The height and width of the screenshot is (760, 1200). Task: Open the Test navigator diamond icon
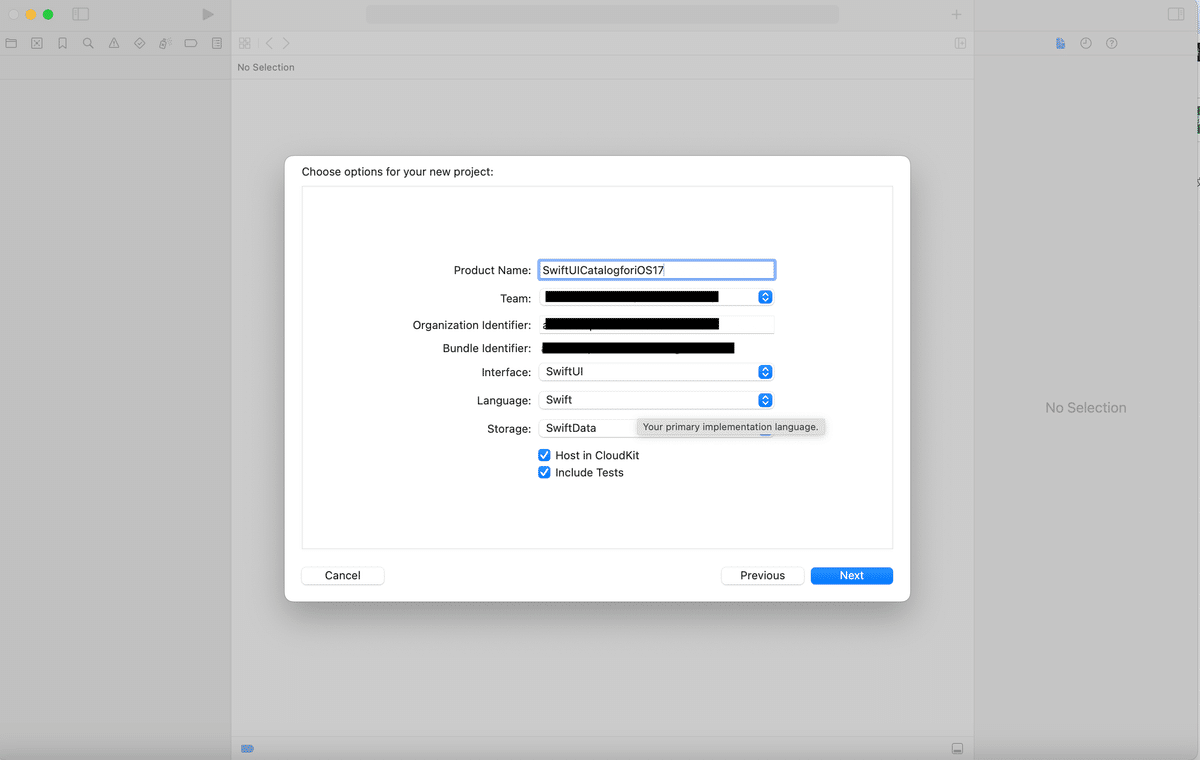[x=139, y=44]
